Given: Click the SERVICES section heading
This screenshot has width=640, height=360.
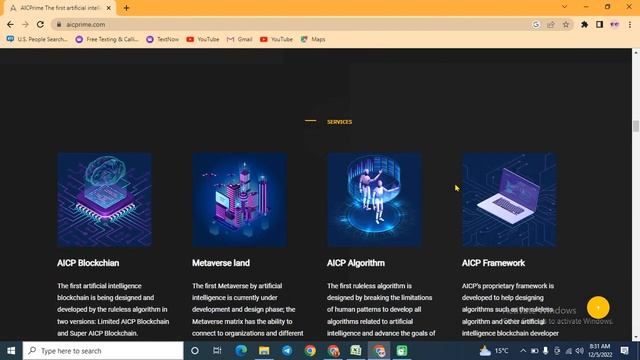Looking at the screenshot, I should (x=339, y=122).
